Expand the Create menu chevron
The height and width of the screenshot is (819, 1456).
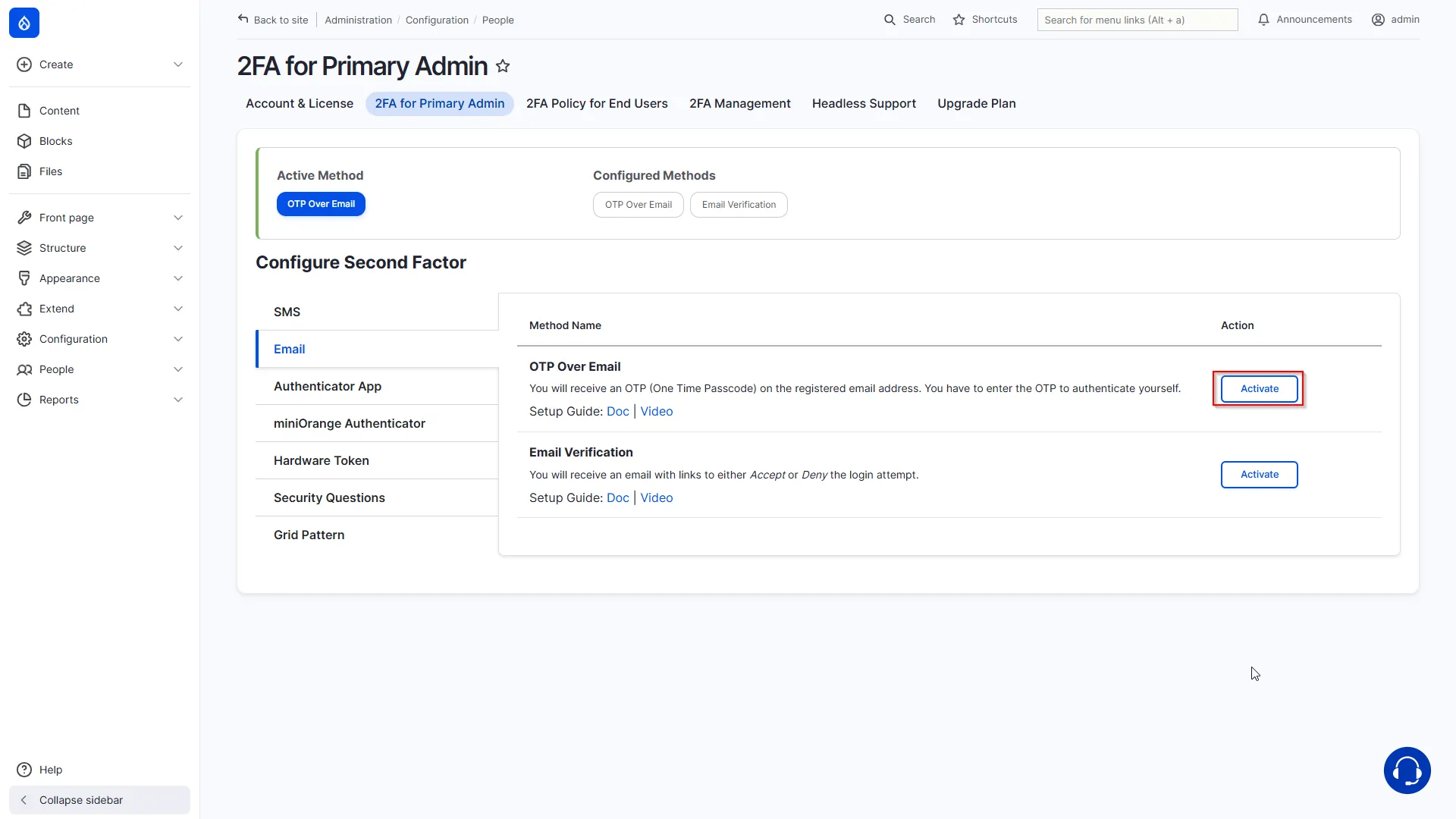(178, 64)
